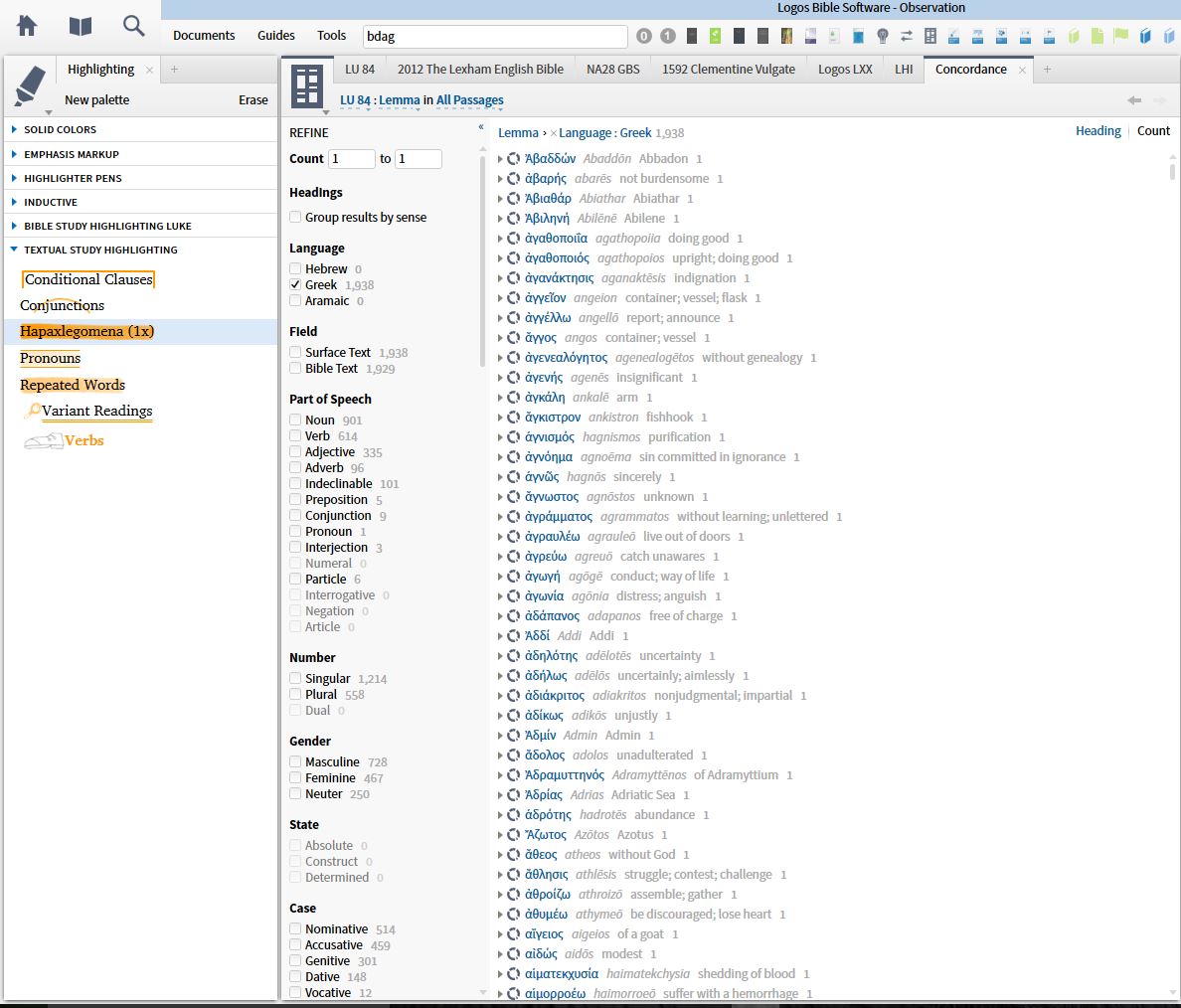Open the Highlighting panel marker icon
The width and height of the screenshot is (1181, 1008).
click(30, 85)
